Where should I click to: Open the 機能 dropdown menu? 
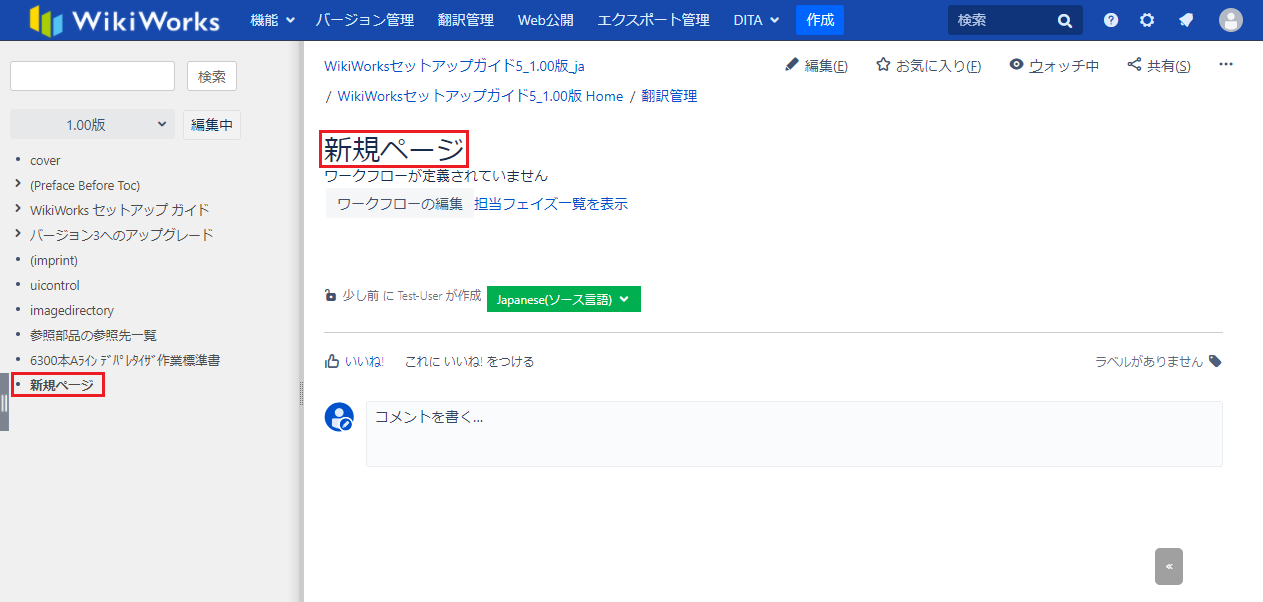[x=273, y=20]
